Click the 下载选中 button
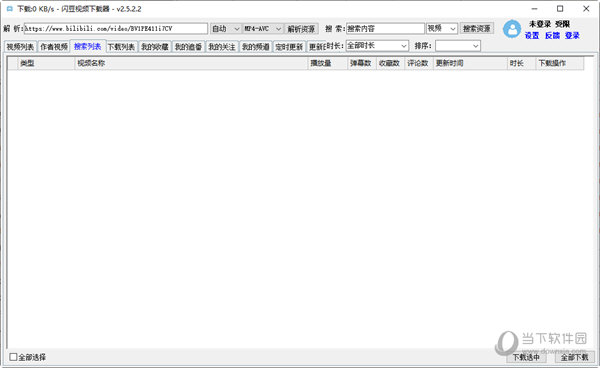600x368 pixels. tap(526, 357)
